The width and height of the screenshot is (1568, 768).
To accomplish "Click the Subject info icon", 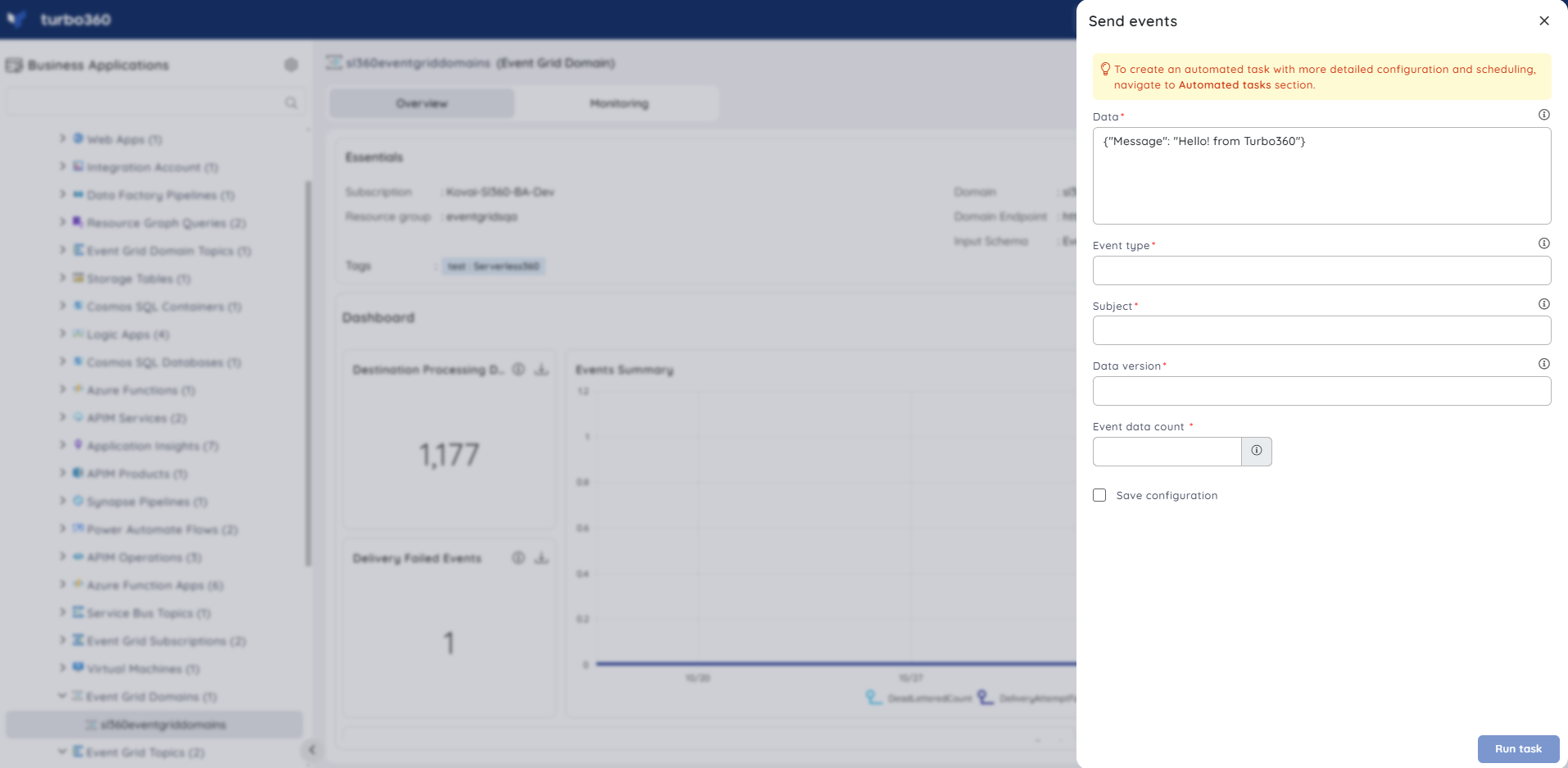I will [x=1544, y=304].
